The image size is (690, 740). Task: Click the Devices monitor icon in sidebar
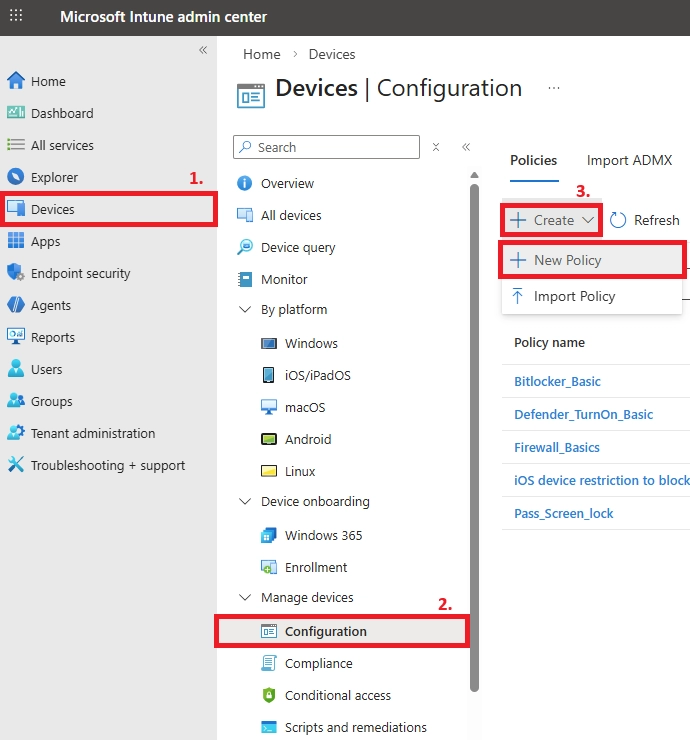point(16,209)
